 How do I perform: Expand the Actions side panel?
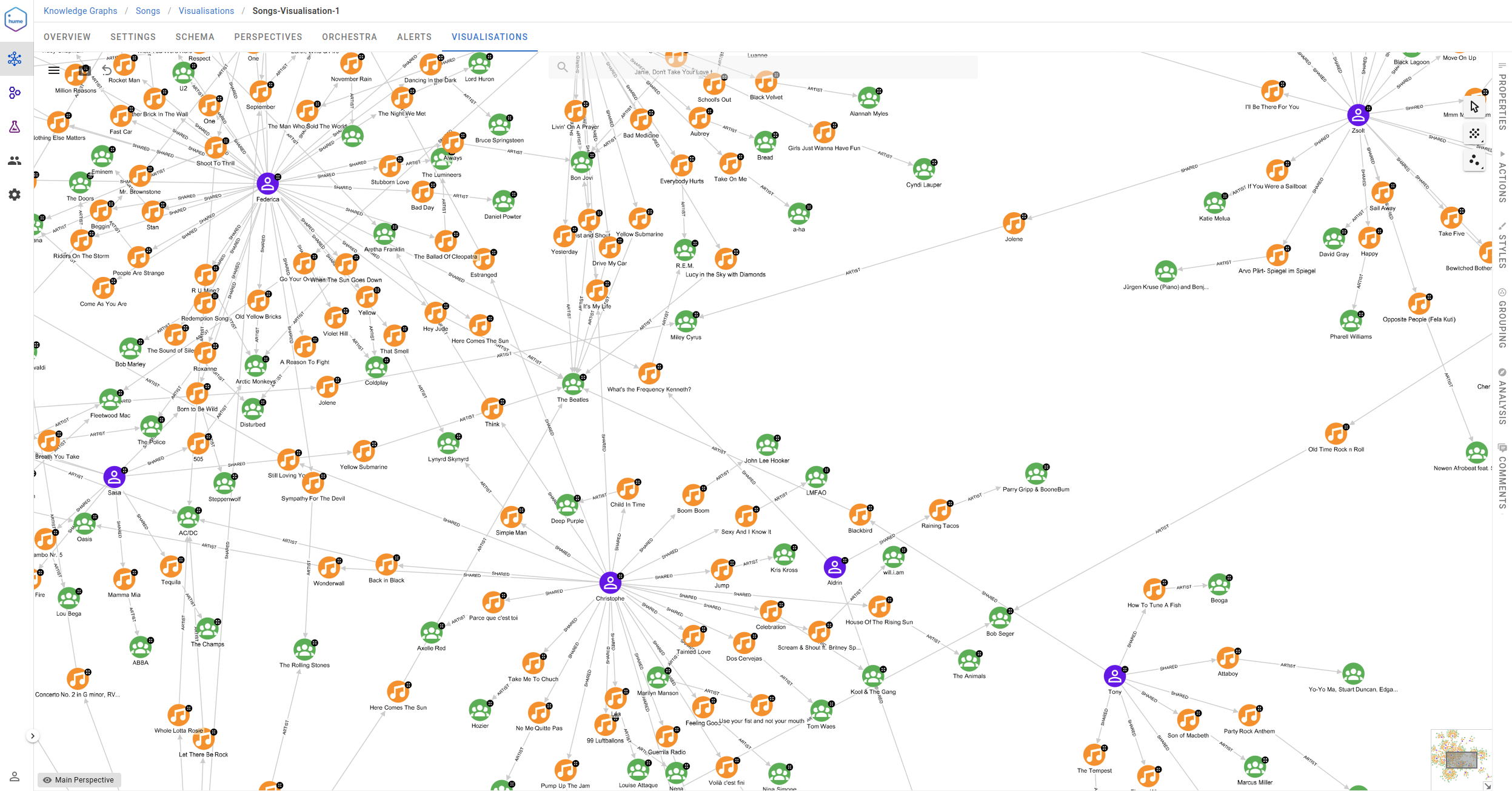point(1502,176)
